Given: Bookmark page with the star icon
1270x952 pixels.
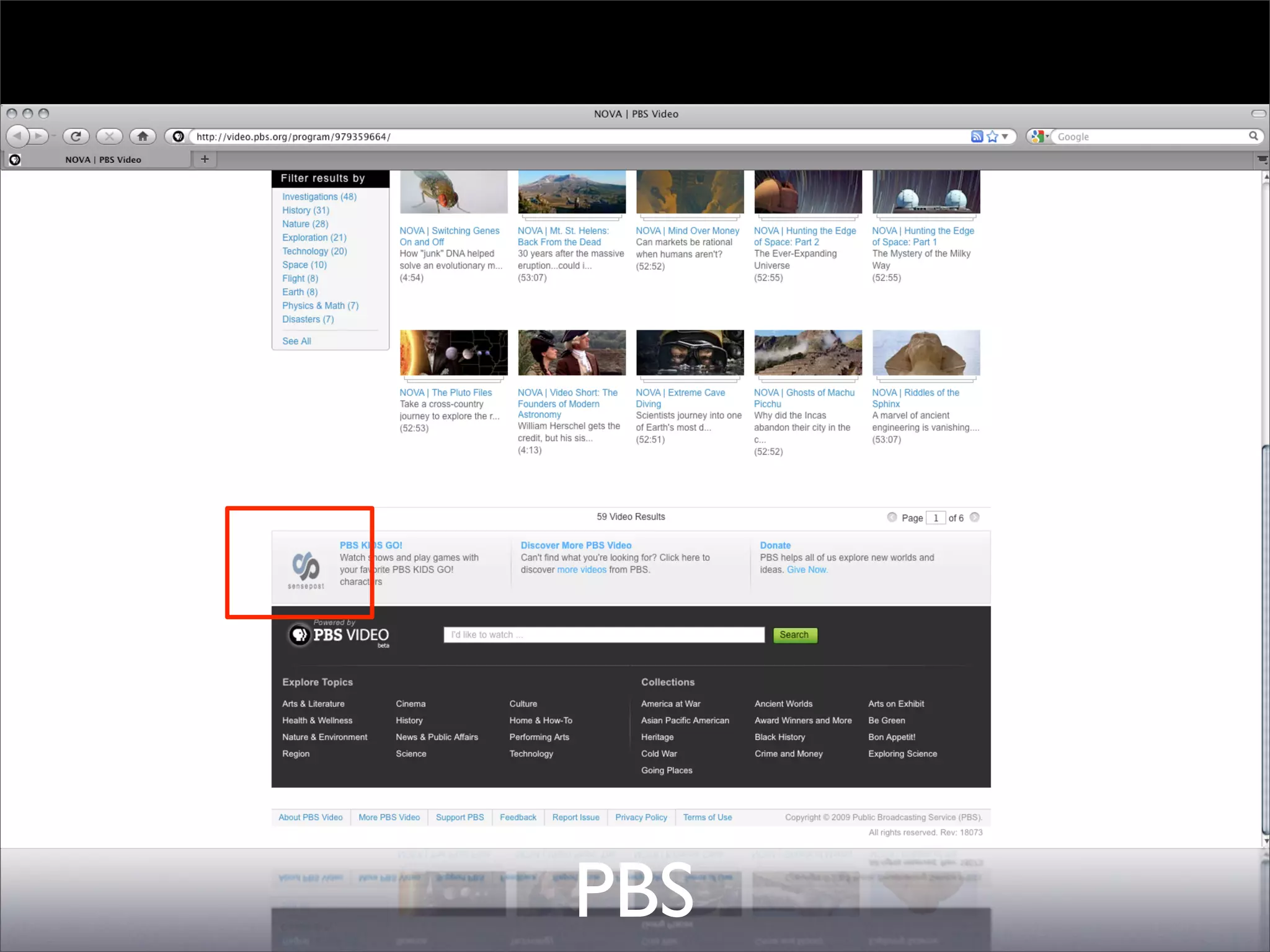Looking at the screenshot, I should coord(992,136).
